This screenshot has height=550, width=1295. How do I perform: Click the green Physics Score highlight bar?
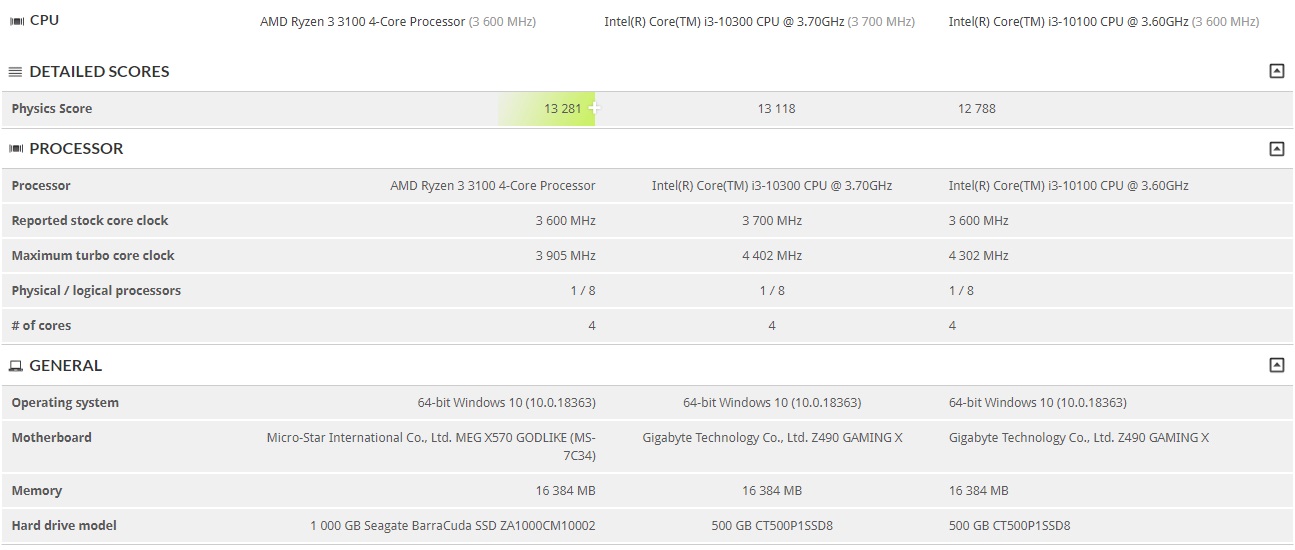[546, 109]
